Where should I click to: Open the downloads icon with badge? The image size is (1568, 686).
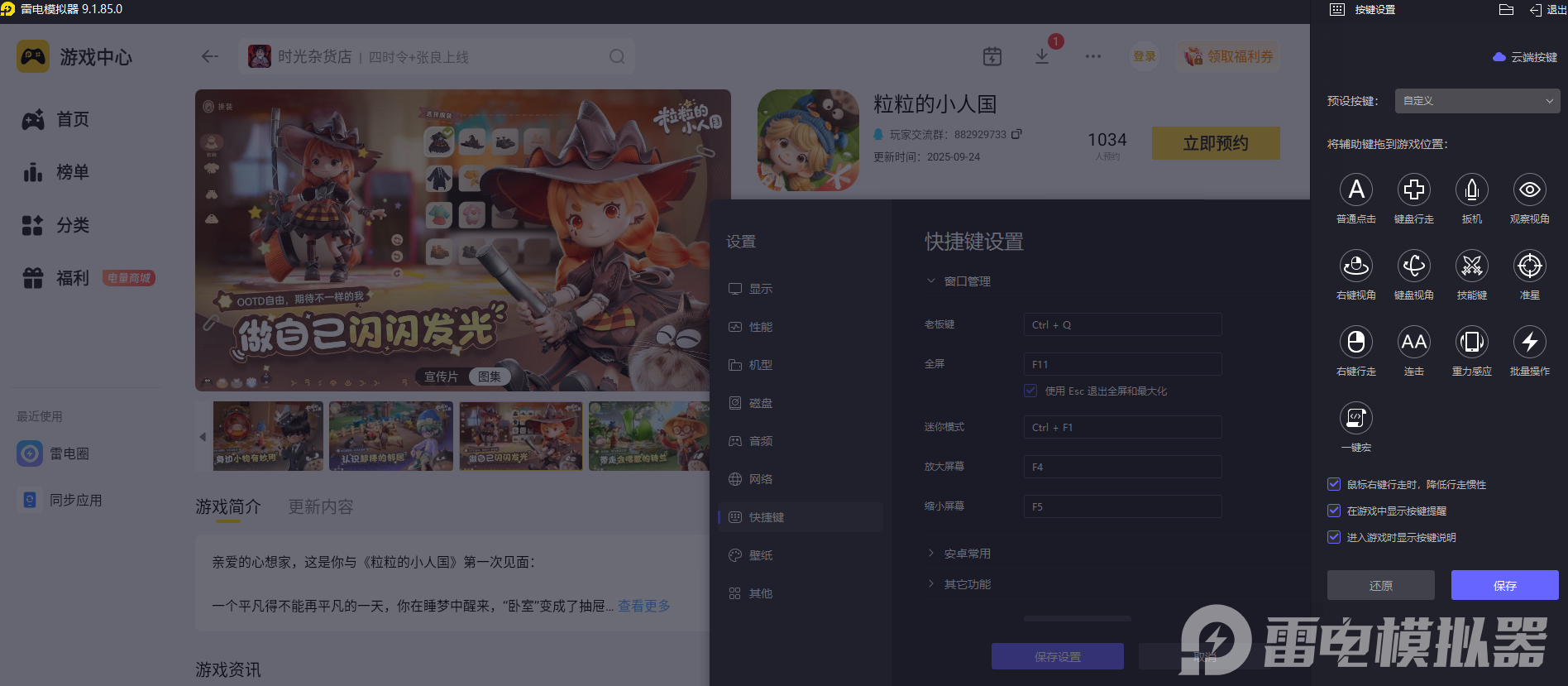tap(1042, 56)
